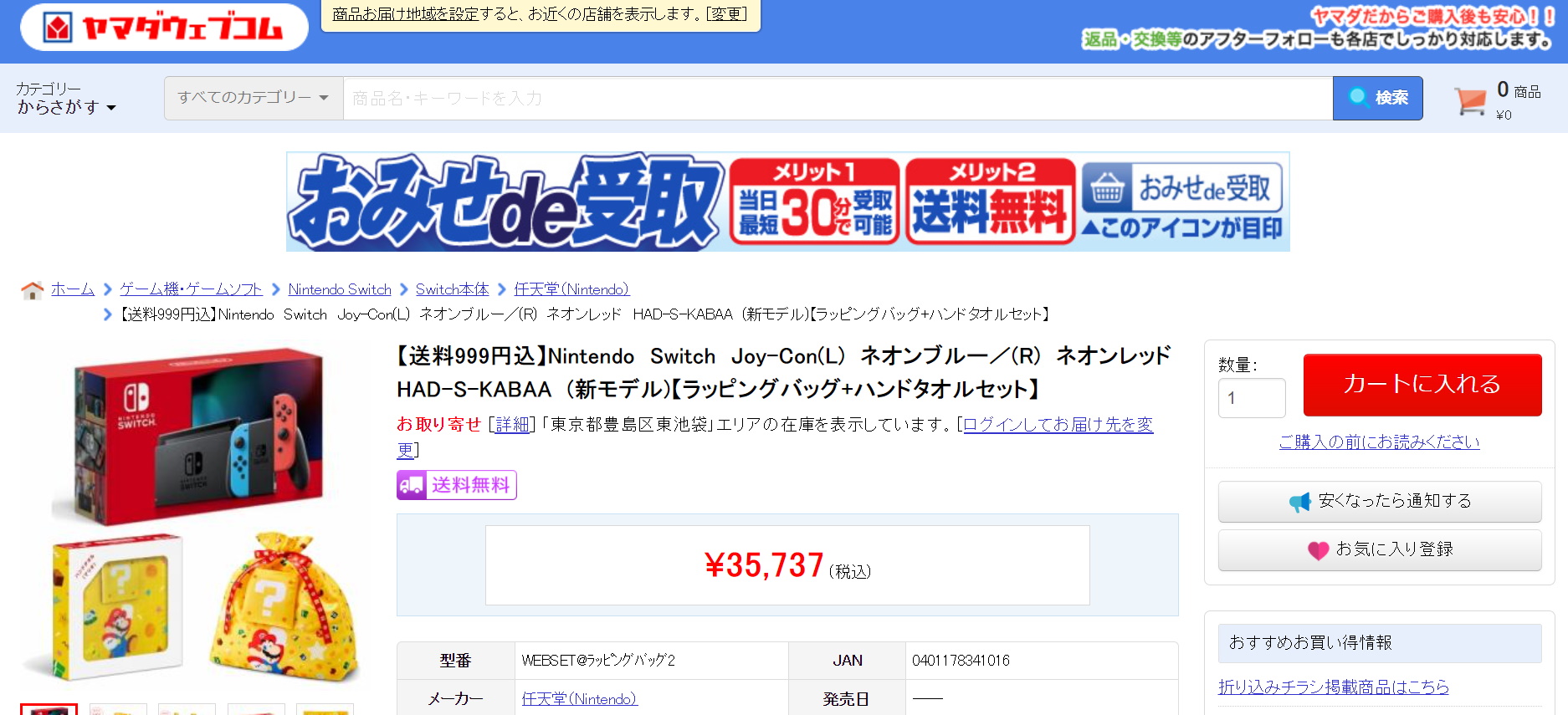Click the ¥35,737 price text
Viewport: 1568px width, 715px height.
[764, 565]
